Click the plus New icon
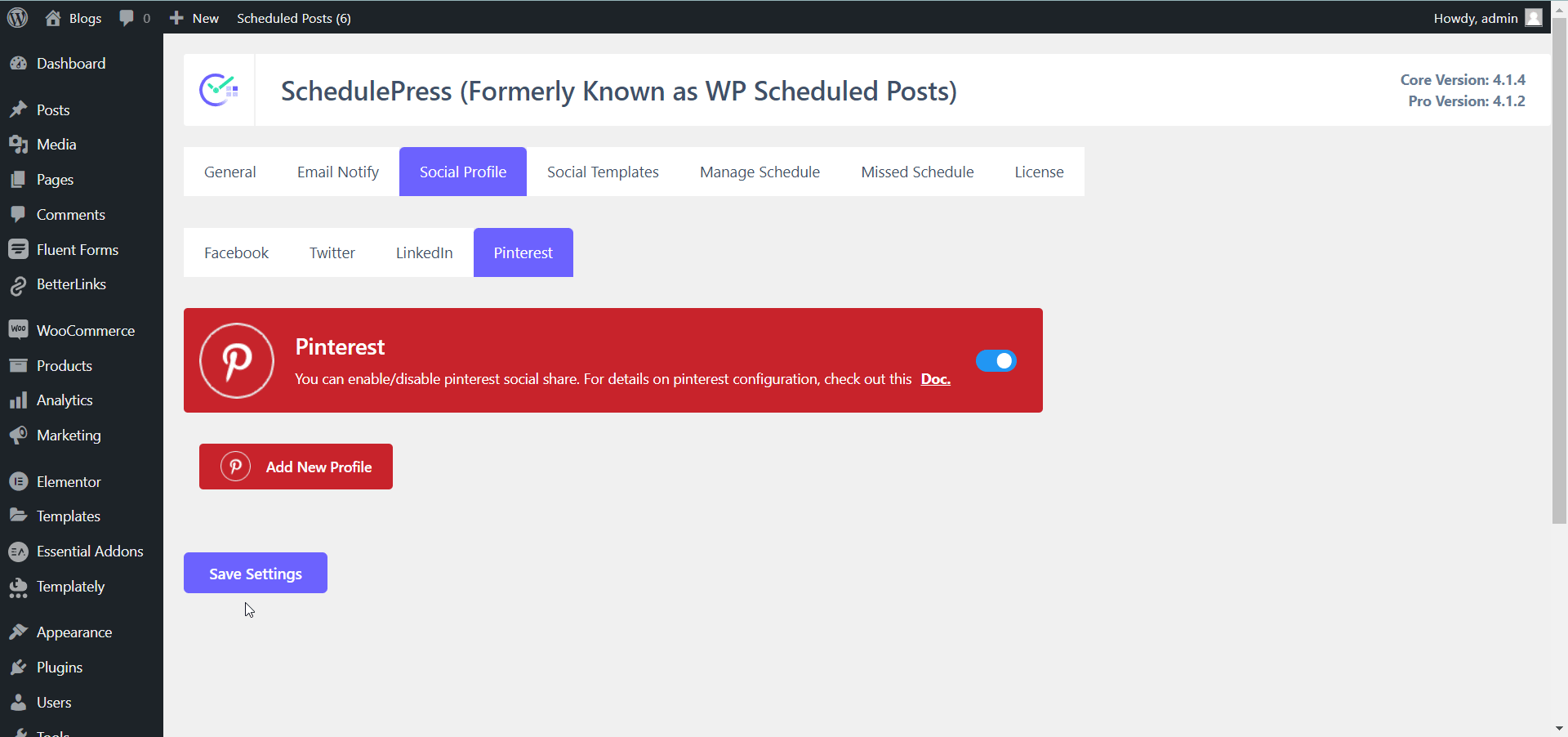The width and height of the screenshot is (1568, 737). click(x=176, y=18)
